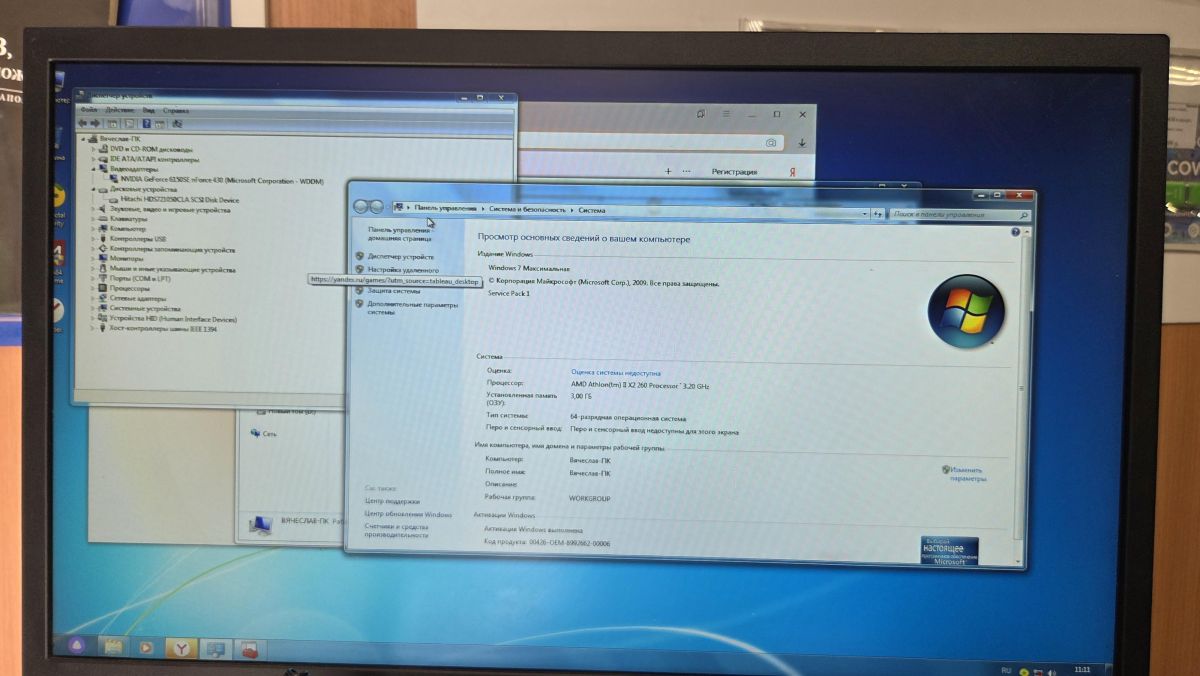Screen dimensions: 1200x676
Task: Open Yandex Browser from the taskbar
Action: pos(181,649)
